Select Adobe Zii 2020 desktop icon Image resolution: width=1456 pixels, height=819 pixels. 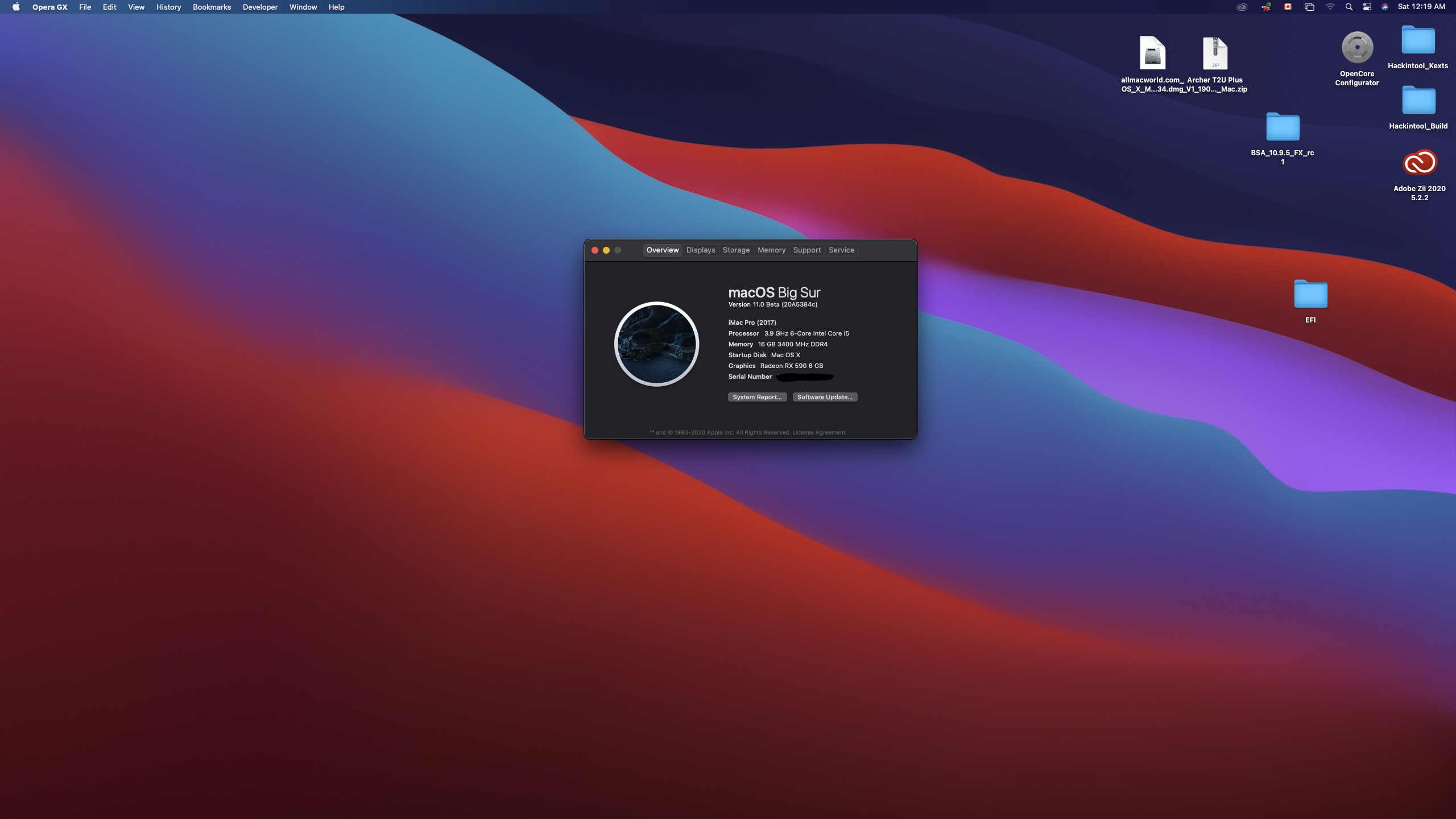coord(1420,163)
